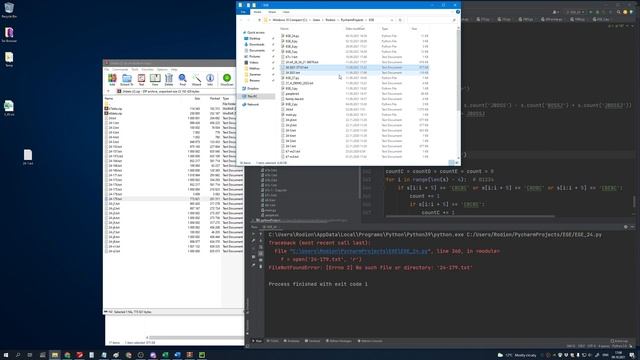Screen dimensions: 640x360
Task: Switch to the Explorer Share ribbon tab
Action: [x=272, y=12]
